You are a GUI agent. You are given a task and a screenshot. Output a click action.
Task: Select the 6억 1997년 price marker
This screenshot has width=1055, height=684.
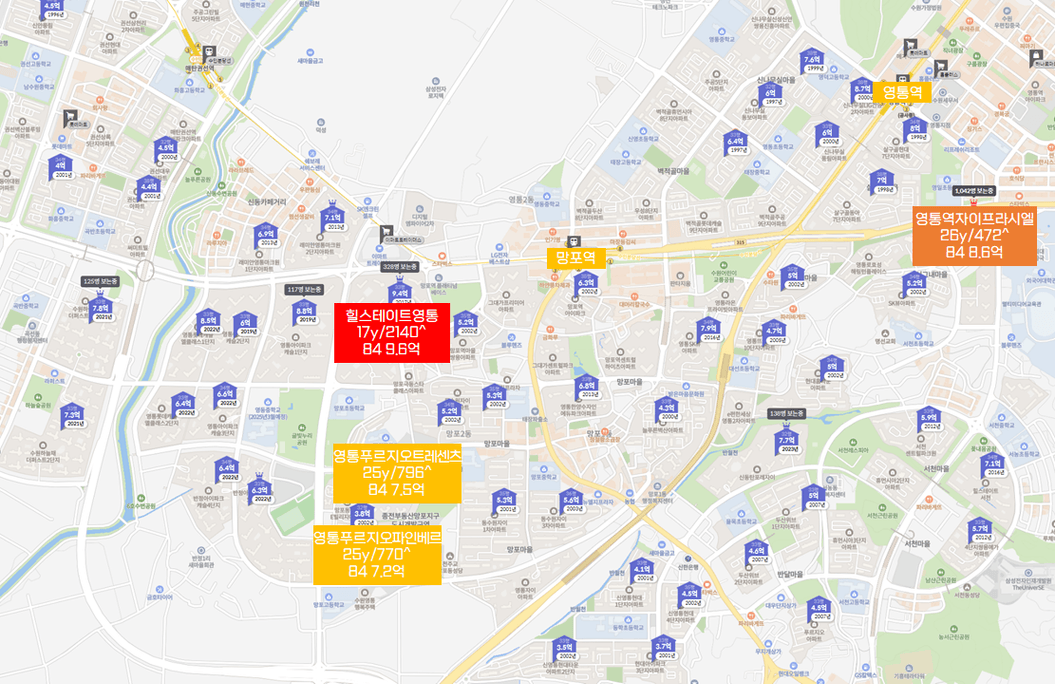tap(771, 96)
